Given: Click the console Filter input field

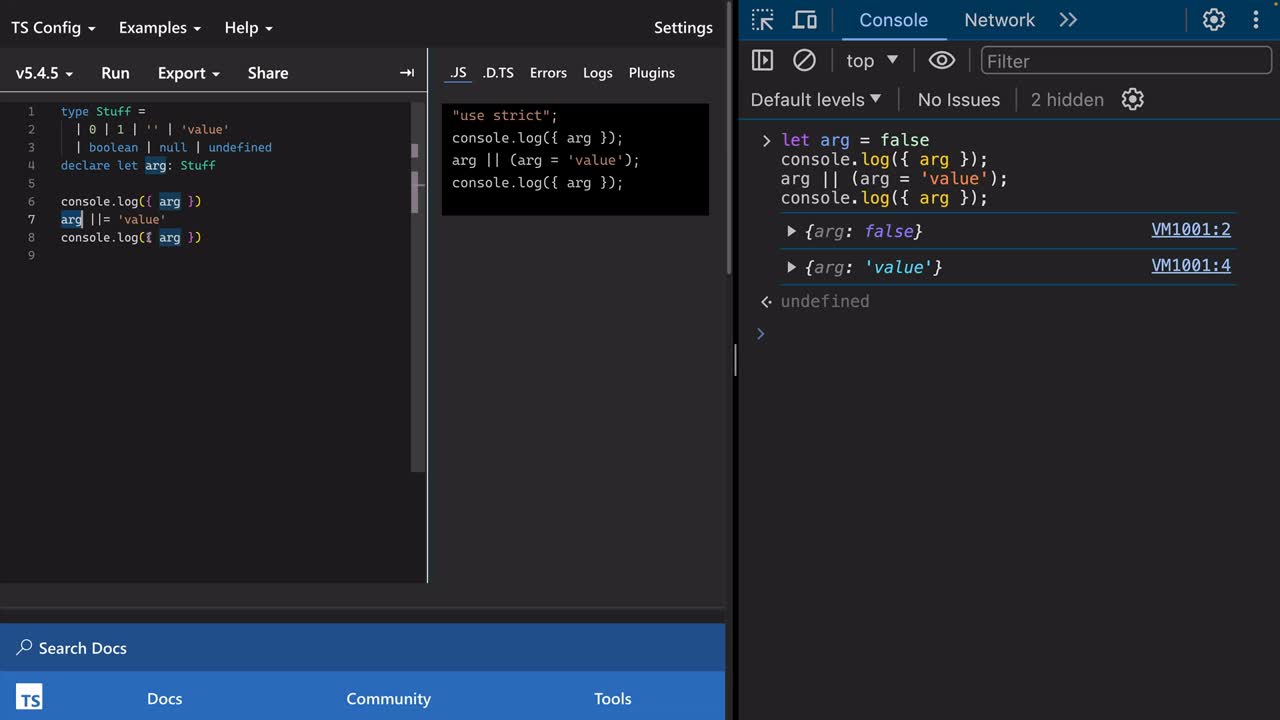Looking at the screenshot, I should click(x=1126, y=61).
